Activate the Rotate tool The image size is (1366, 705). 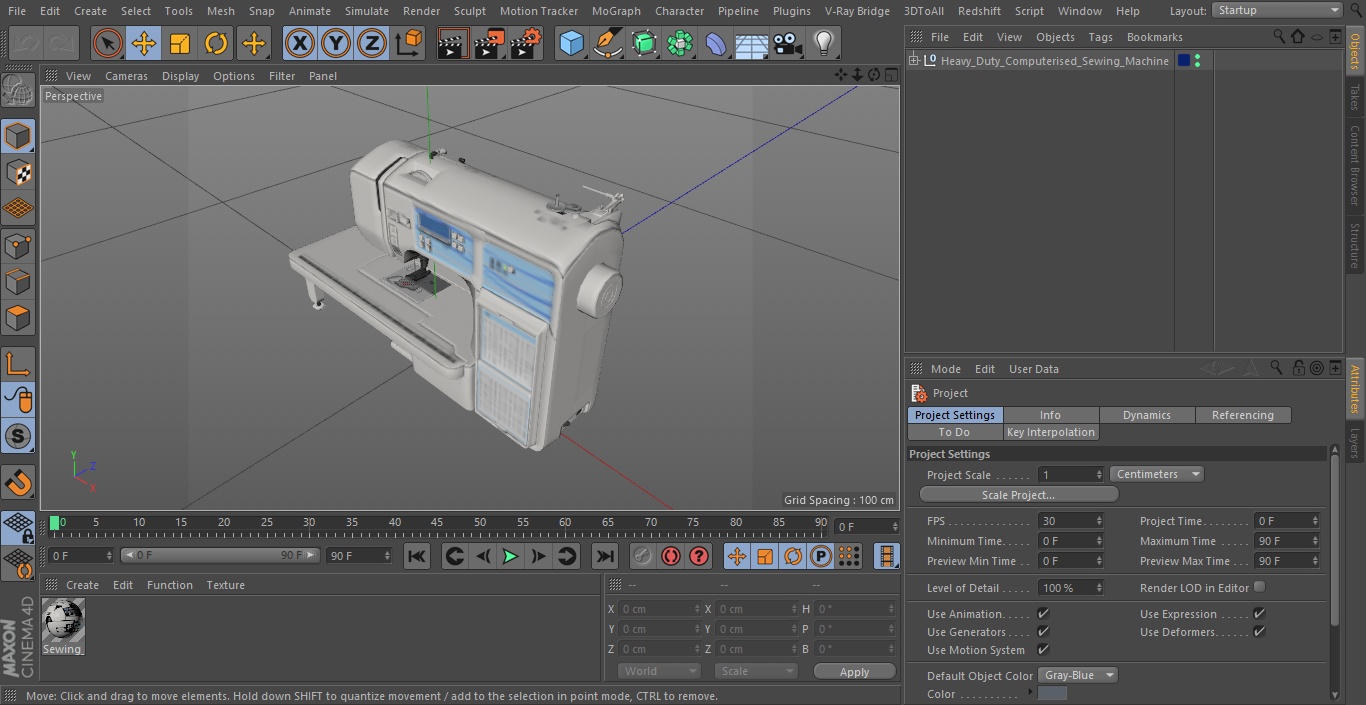tap(216, 43)
